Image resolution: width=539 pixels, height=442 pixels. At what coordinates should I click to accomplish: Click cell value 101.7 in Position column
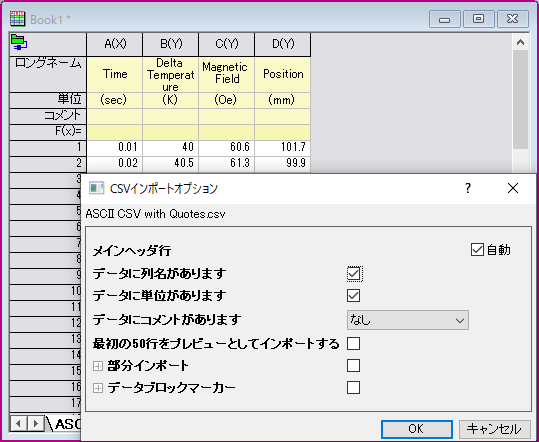(283, 148)
